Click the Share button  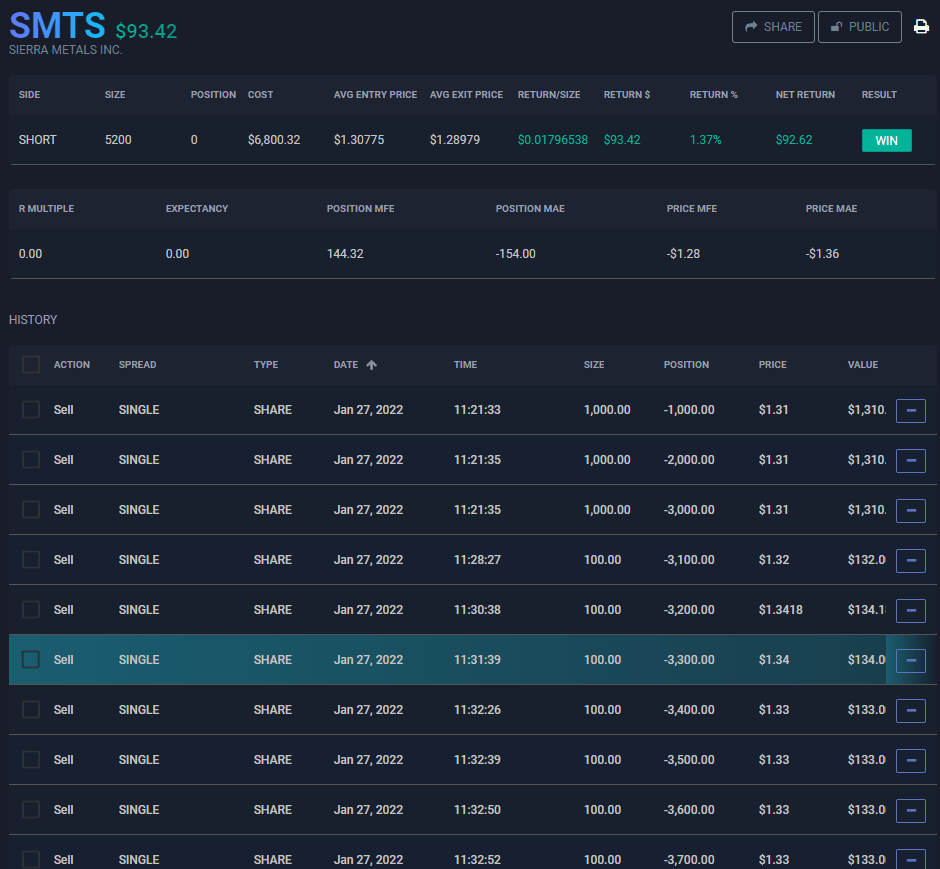[x=773, y=27]
